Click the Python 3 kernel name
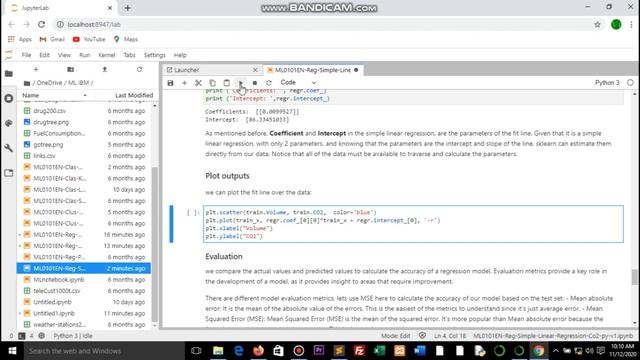This screenshot has width=640, height=360. [x=607, y=82]
